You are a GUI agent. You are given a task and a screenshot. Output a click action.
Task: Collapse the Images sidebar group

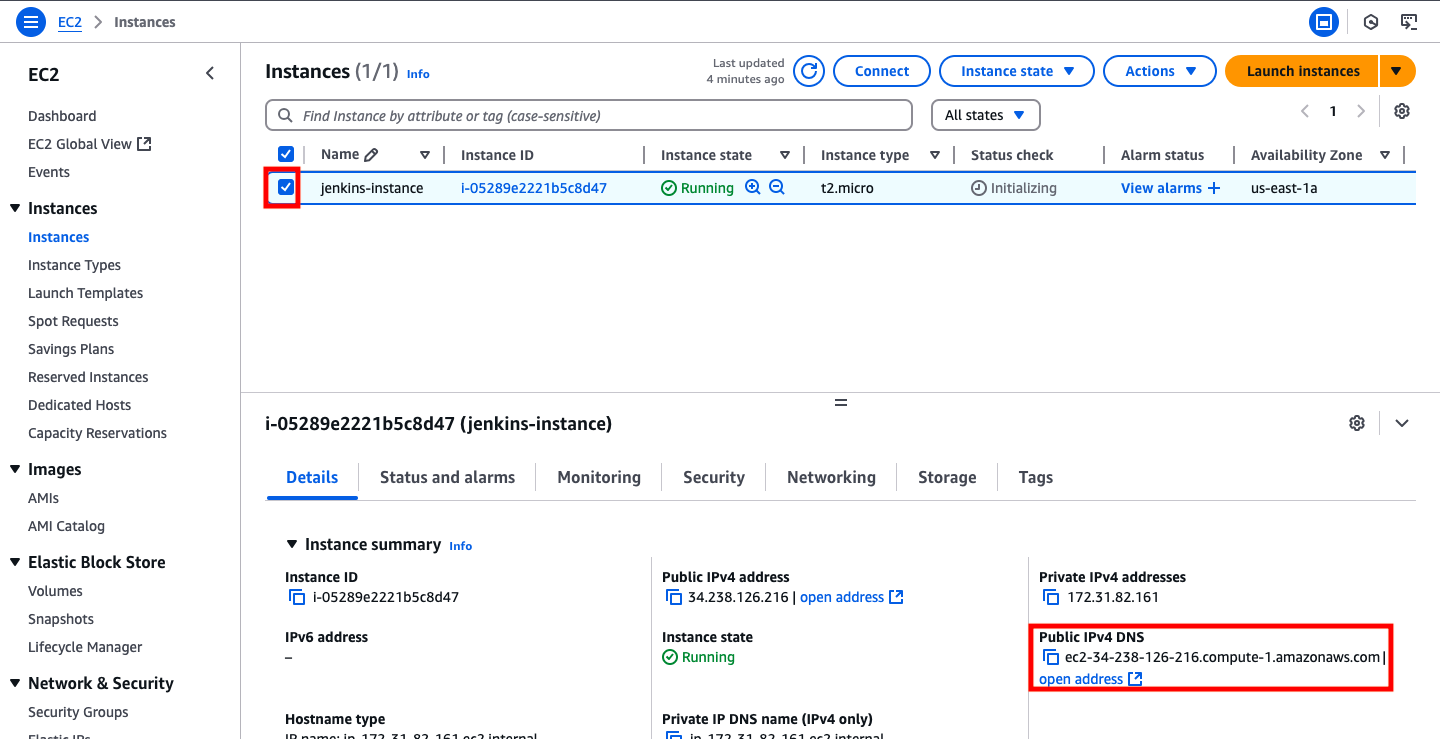click(15, 469)
